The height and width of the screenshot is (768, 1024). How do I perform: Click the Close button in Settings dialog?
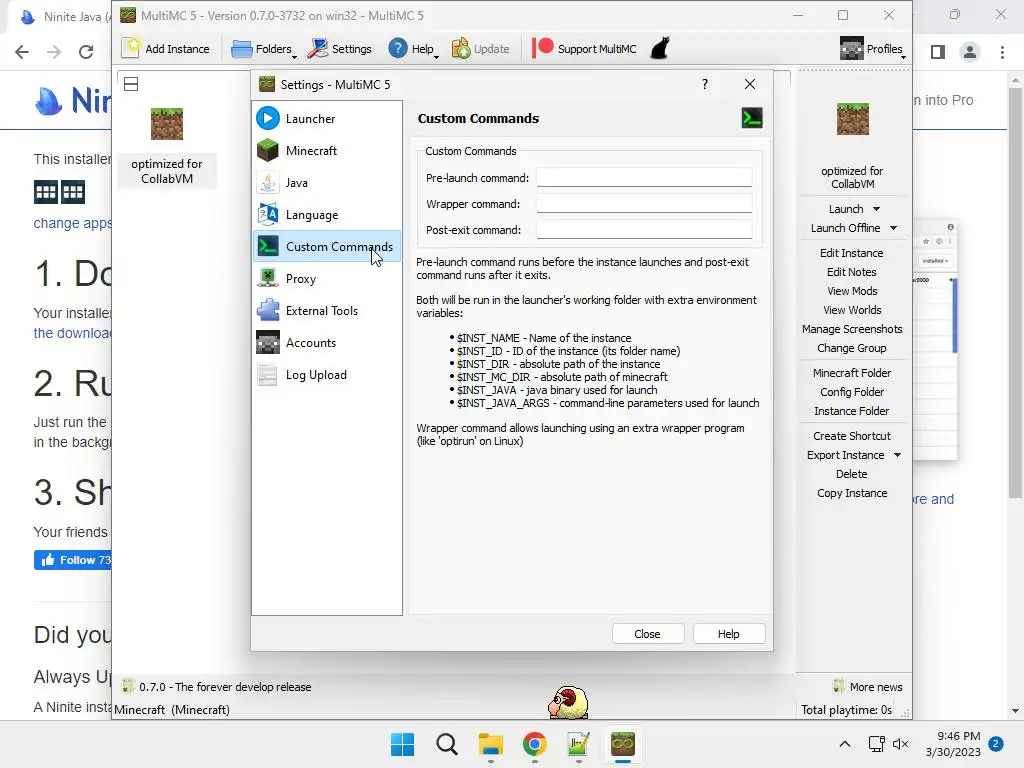(647, 634)
